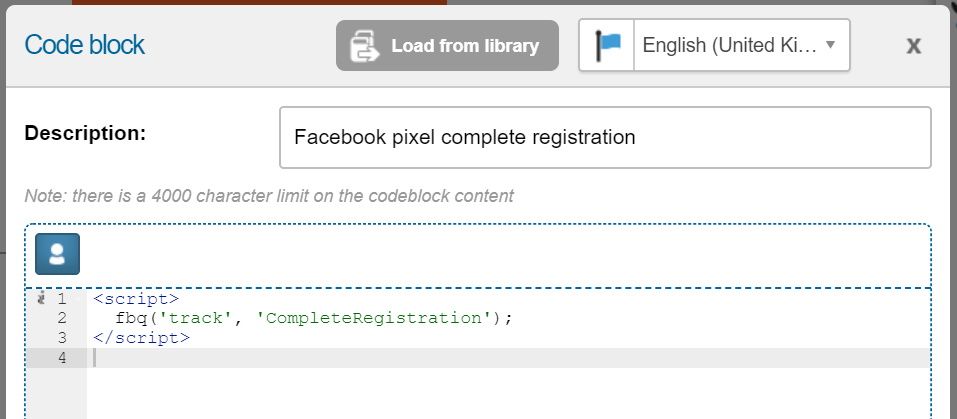Click the blue flag language icon
Image resolution: width=957 pixels, height=419 pixels.
tap(607, 45)
